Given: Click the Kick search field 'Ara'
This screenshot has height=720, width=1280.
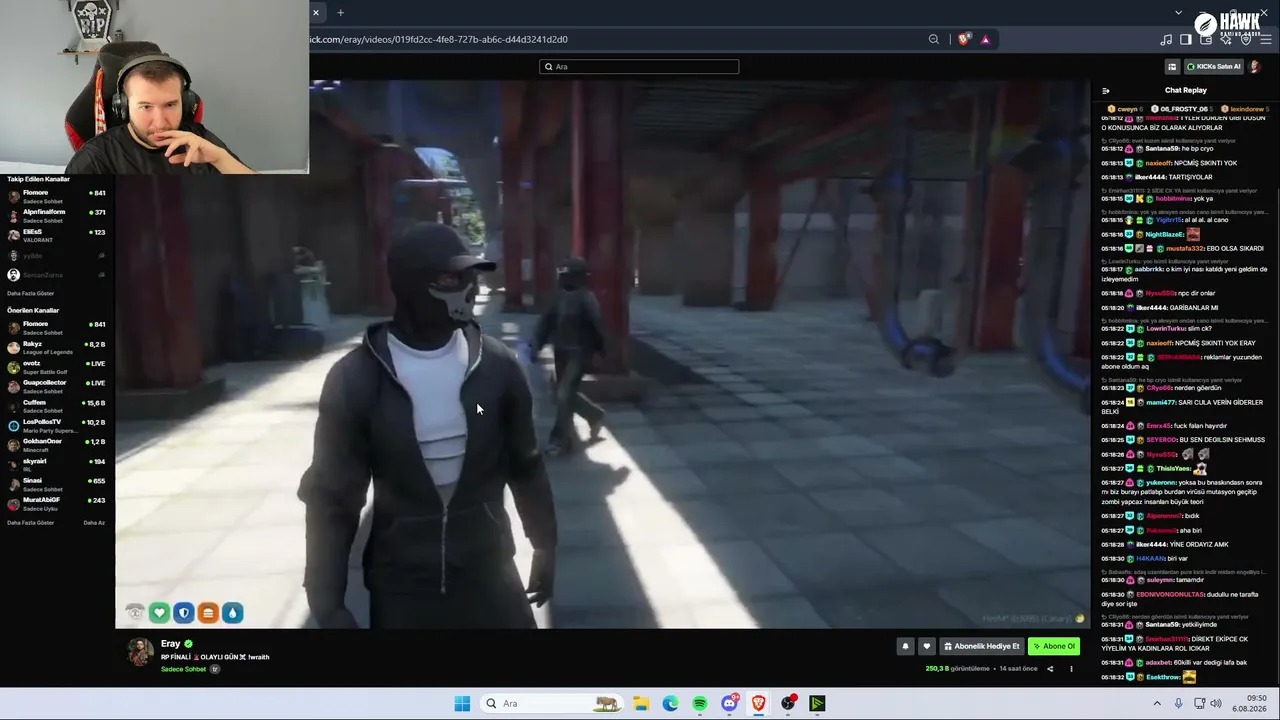Looking at the screenshot, I should pos(639,66).
